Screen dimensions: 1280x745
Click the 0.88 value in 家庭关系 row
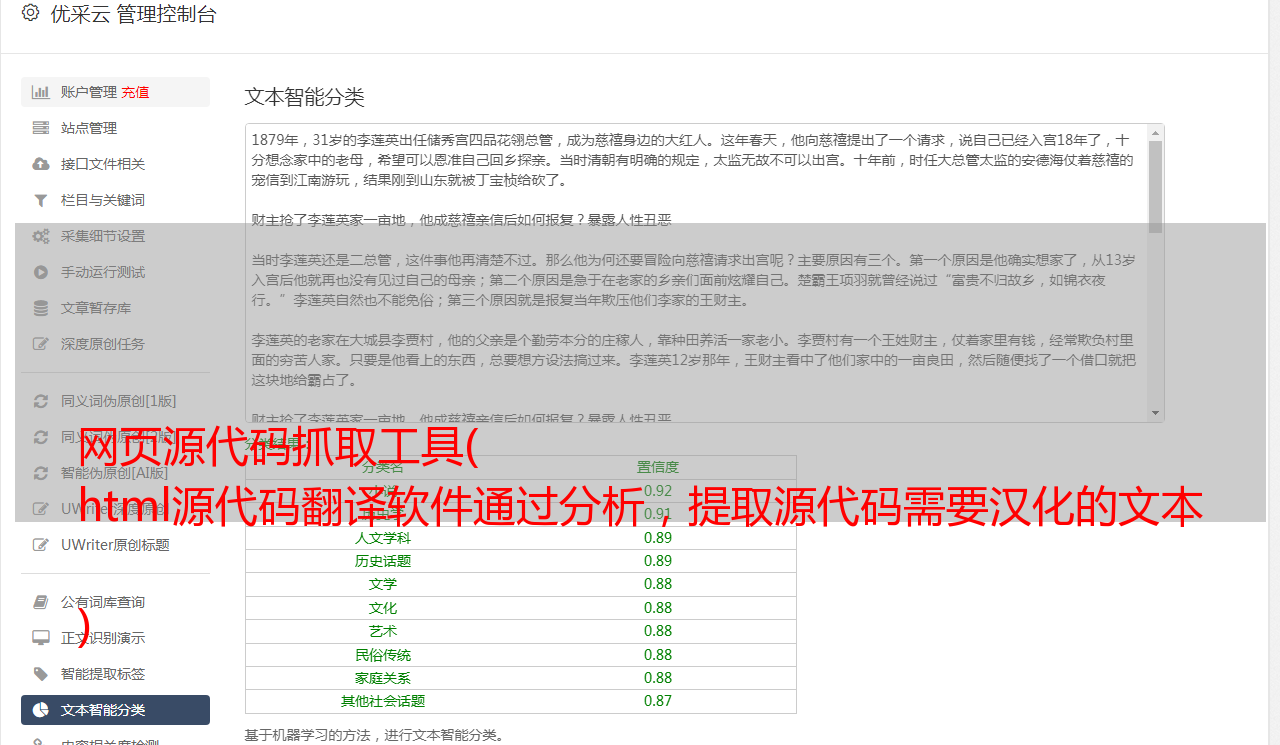(x=658, y=678)
